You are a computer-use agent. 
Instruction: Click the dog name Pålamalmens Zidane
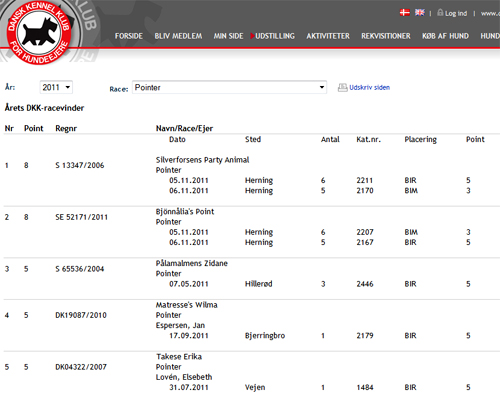tap(192, 263)
